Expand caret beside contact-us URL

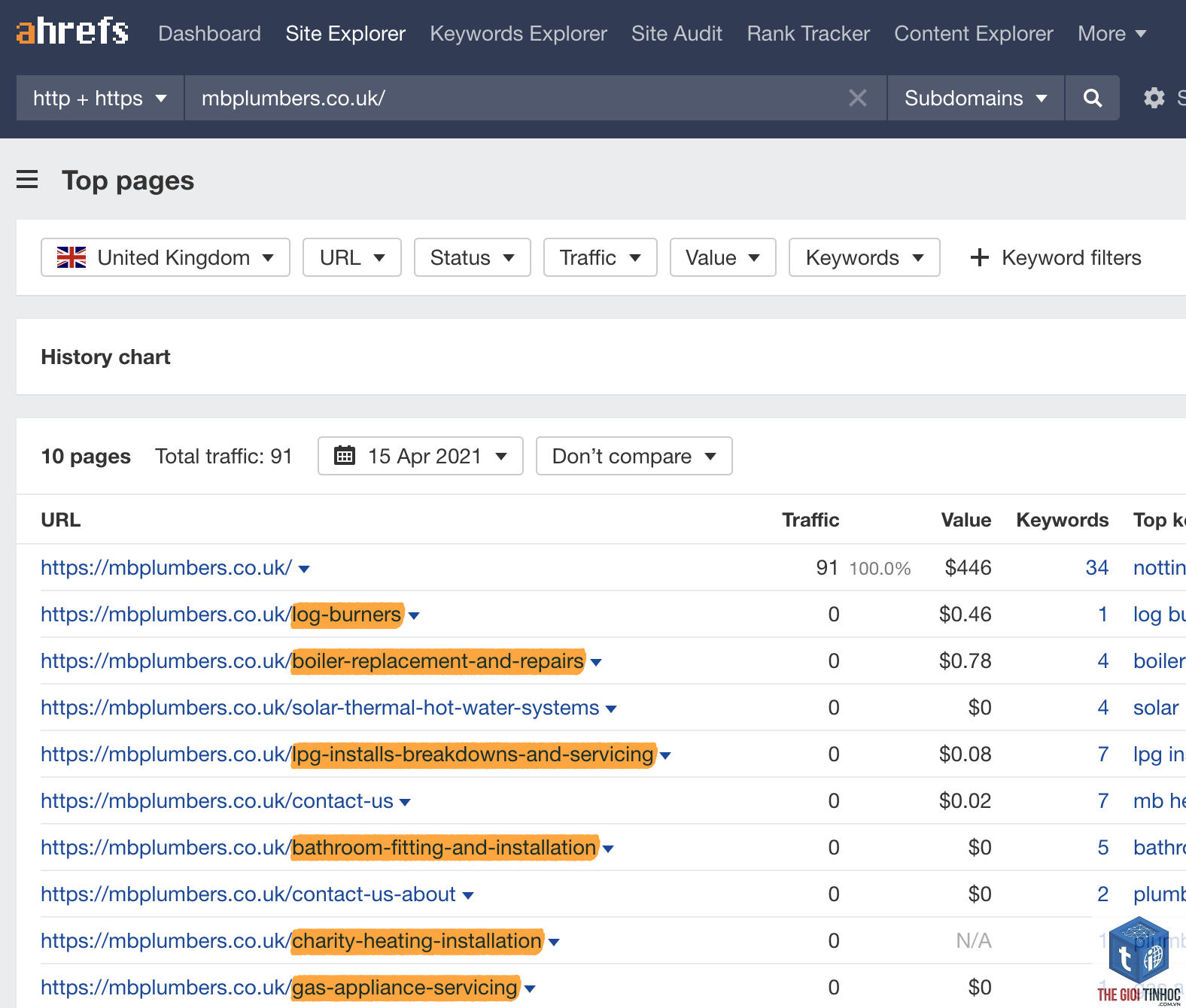click(405, 803)
